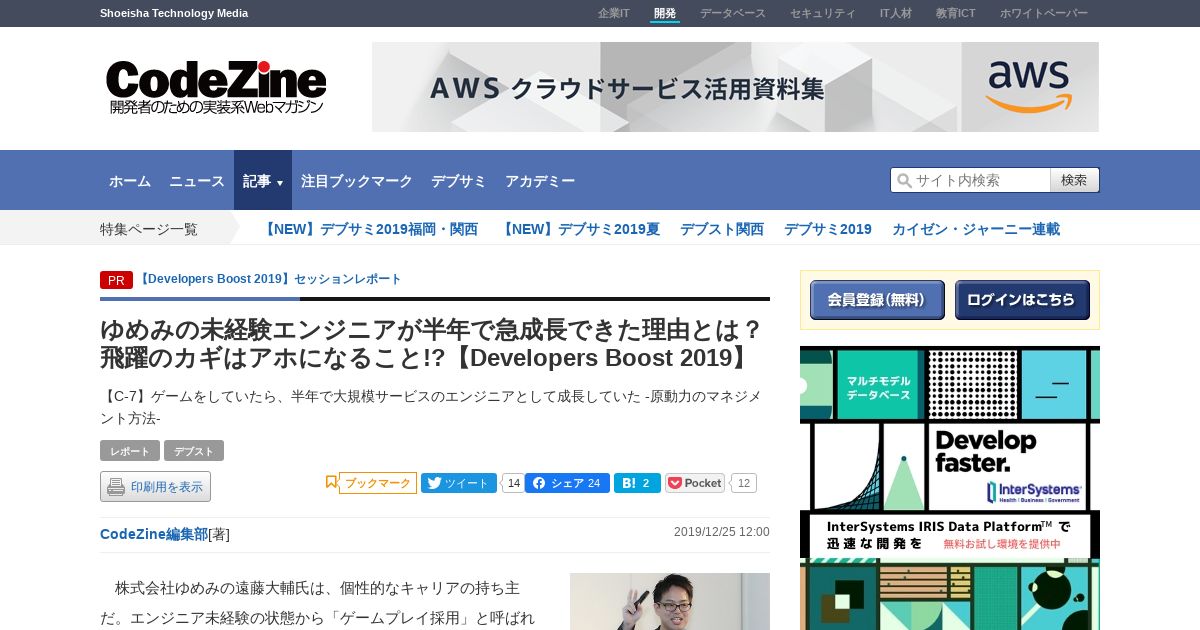Click the article headline title
Image resolution: width=1200 pixels, height=630 pixels.
tap(432, 343)
